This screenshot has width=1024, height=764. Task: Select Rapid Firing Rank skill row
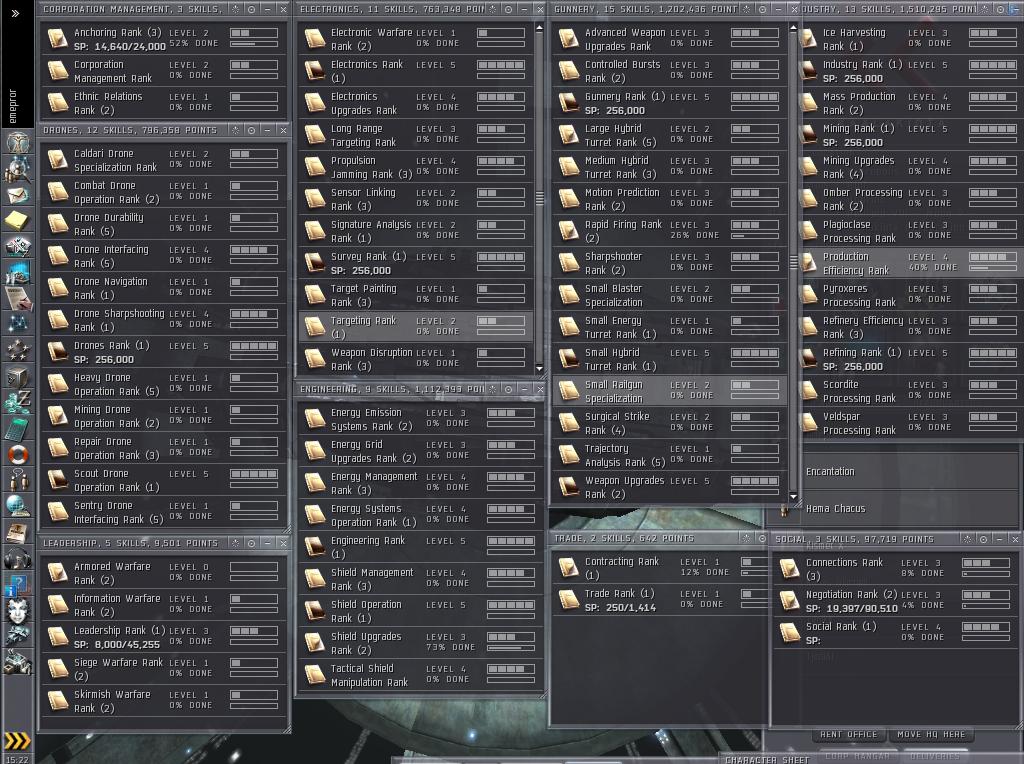click(x=670, y=231)
